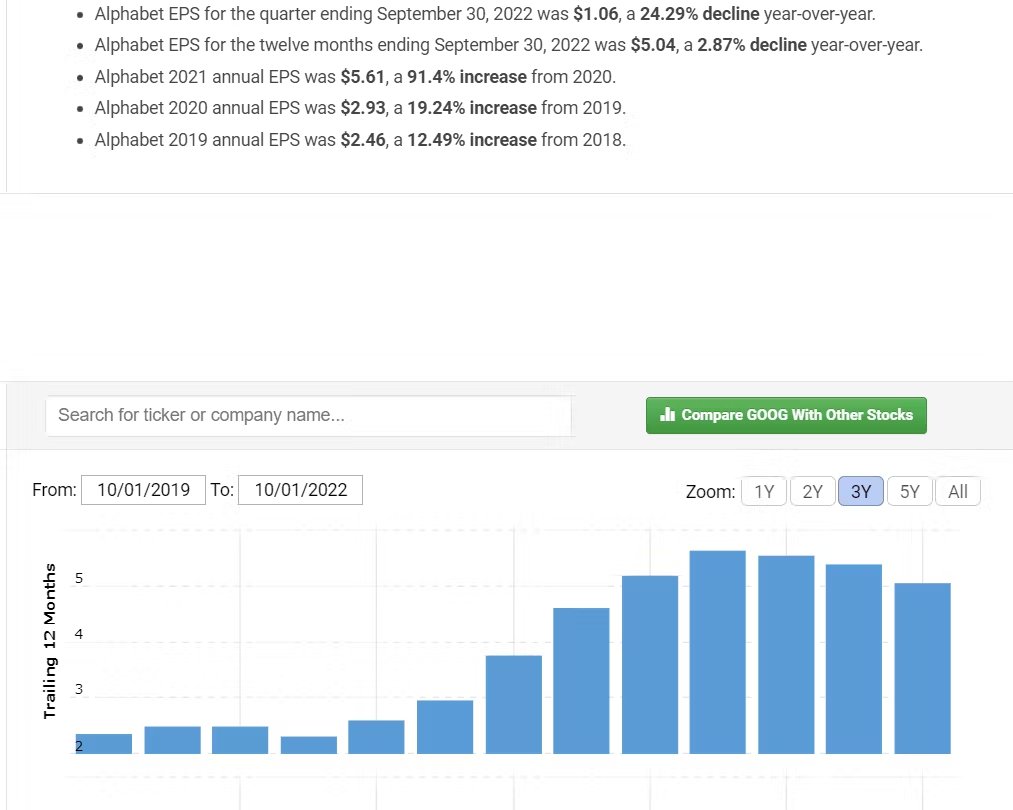Click the shortest bar in the chart
The height and width of the screenshot is (810, 1013).
(x=308, y=745)
